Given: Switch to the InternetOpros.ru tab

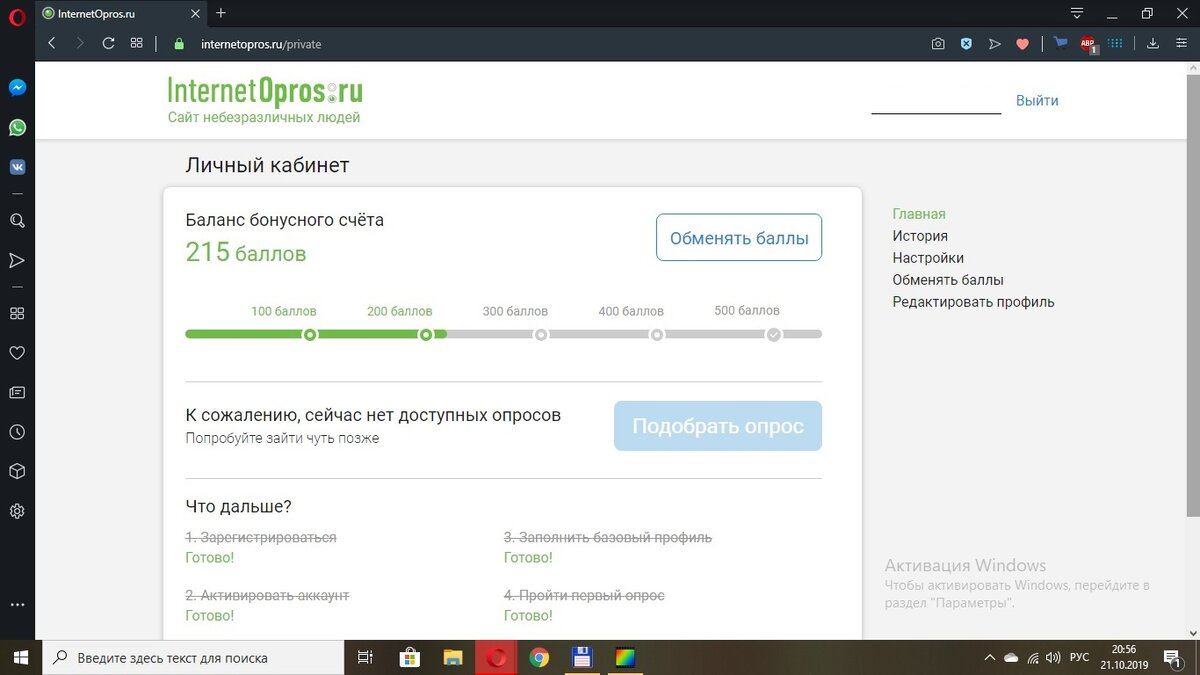Looking at the screenshot, I should 100,14.
